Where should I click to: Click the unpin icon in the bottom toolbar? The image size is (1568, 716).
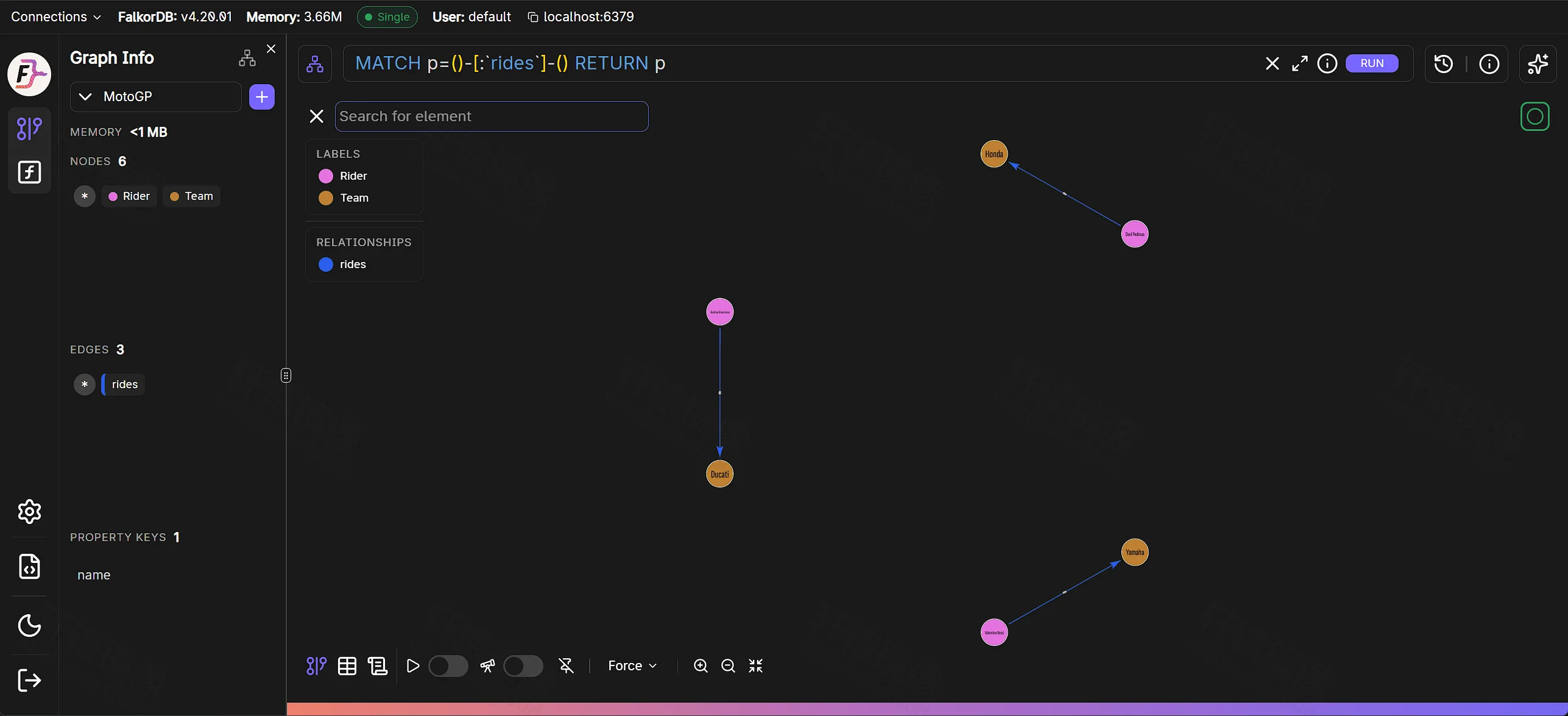(x=567, y=666)
